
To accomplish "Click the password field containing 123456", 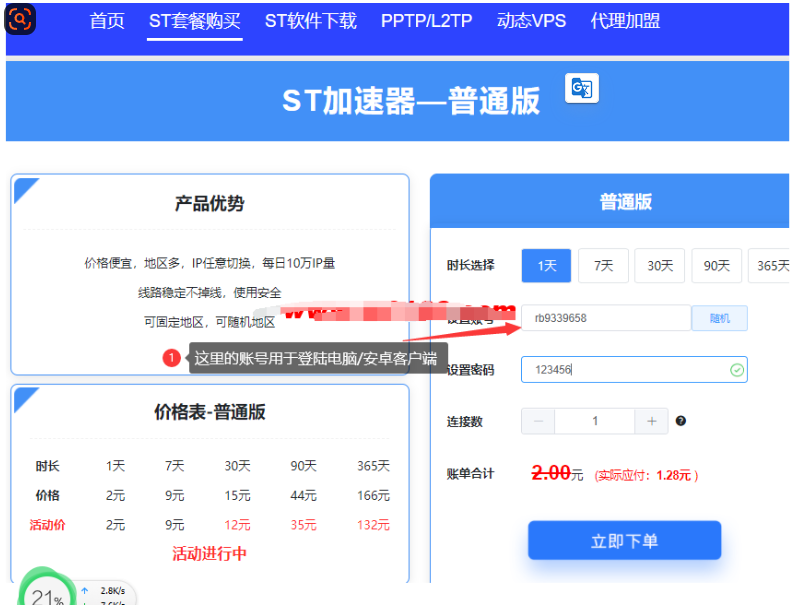I will coord(634,369).
